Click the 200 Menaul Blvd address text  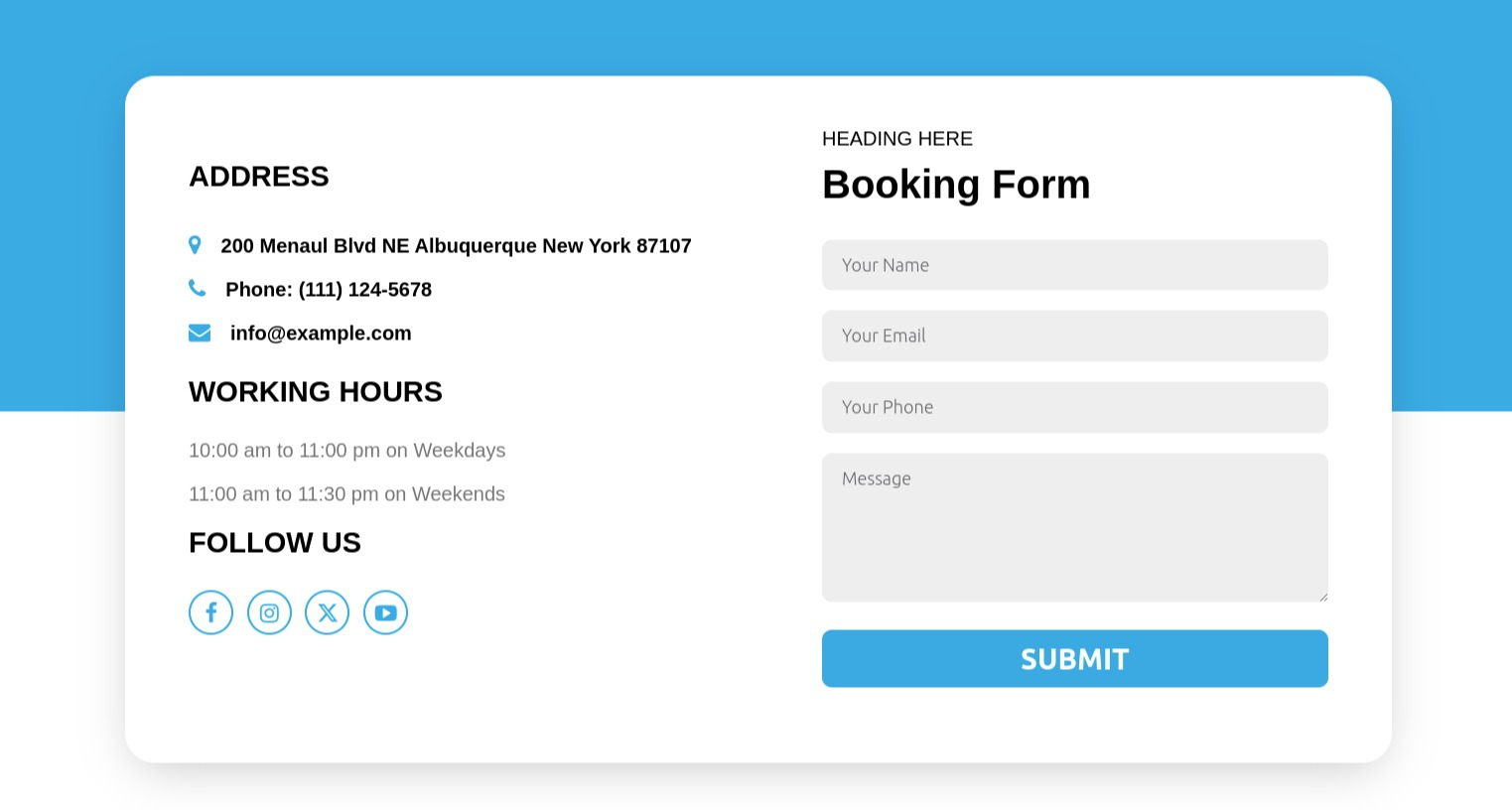456,246
